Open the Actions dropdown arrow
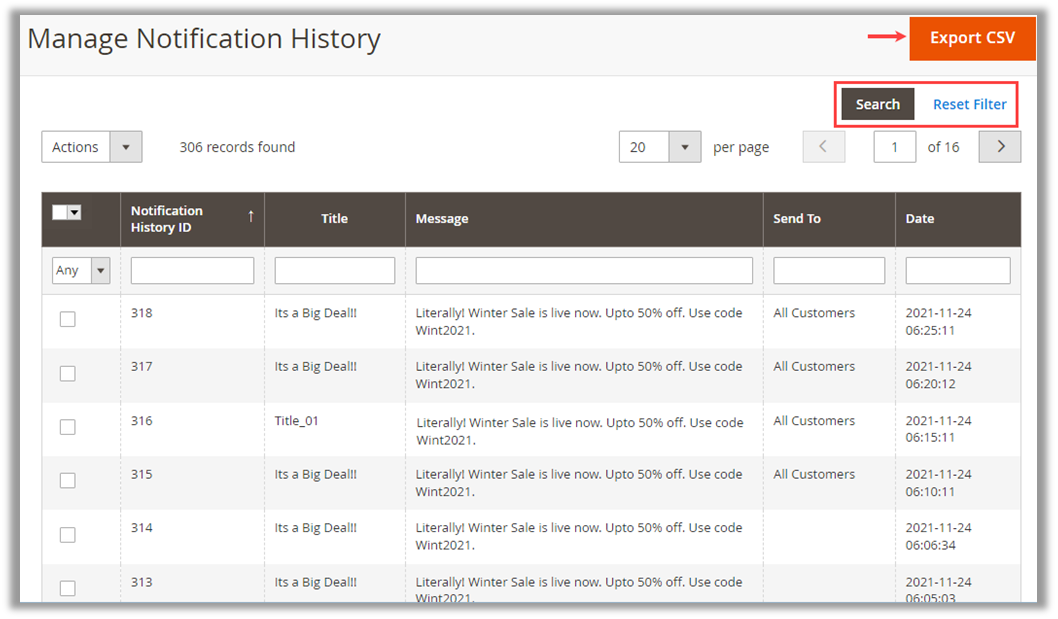1058x619 pixels. (x=125, y=147)
